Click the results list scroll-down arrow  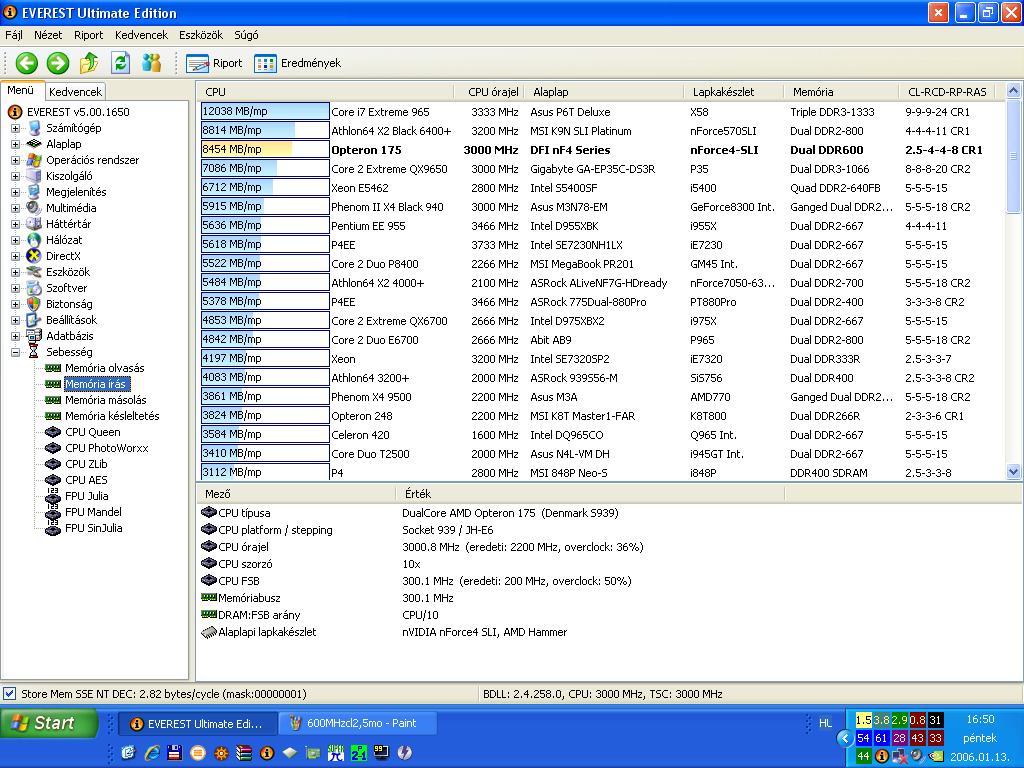[1014, 471]
